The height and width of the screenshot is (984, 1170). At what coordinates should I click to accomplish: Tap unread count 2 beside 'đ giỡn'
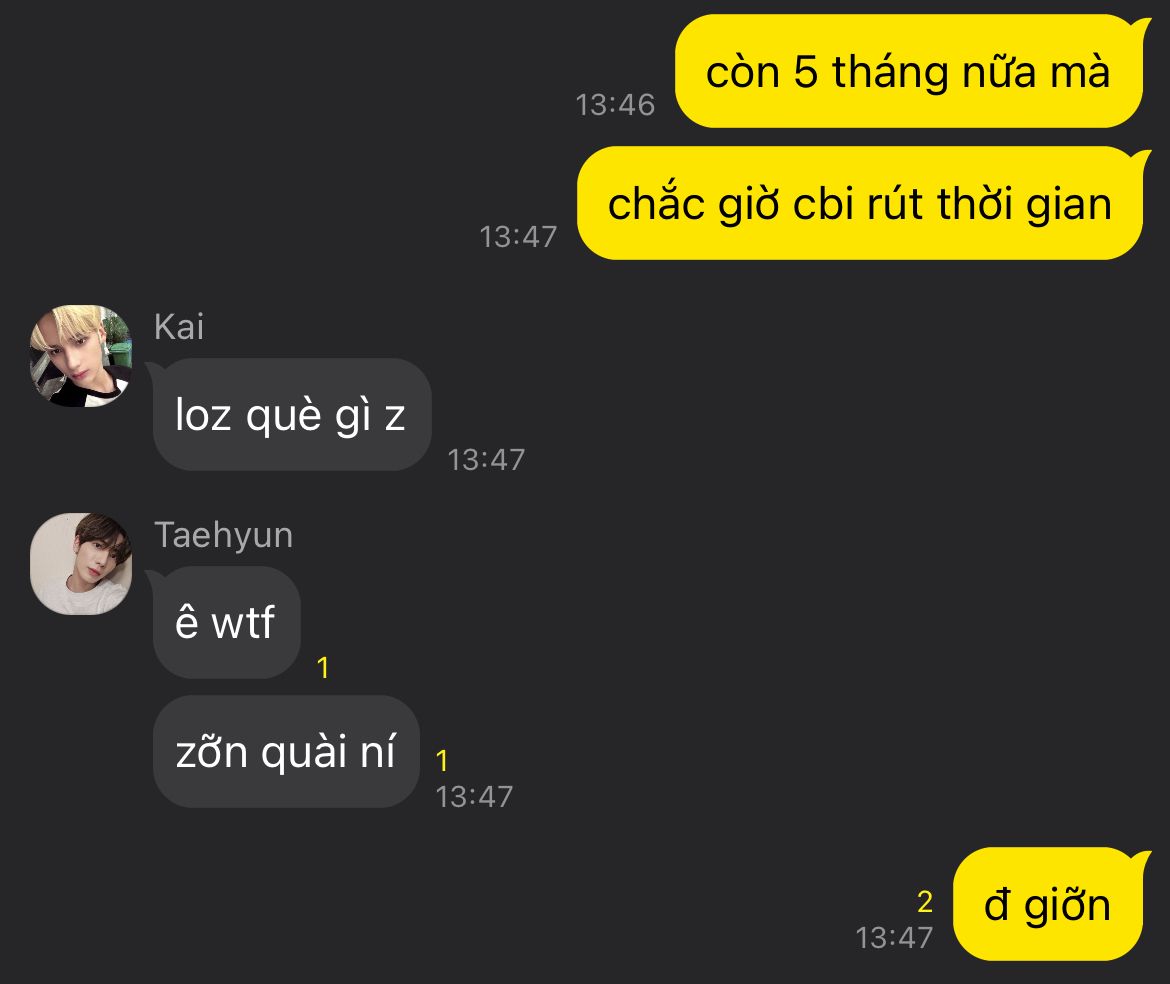[x=925, y=902]
